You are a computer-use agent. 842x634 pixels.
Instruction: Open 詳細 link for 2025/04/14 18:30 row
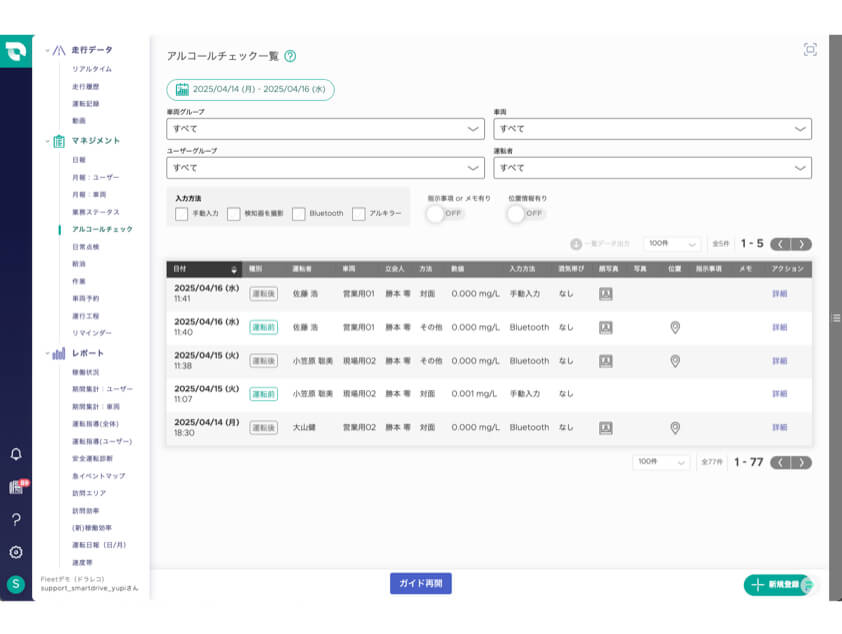780,427
